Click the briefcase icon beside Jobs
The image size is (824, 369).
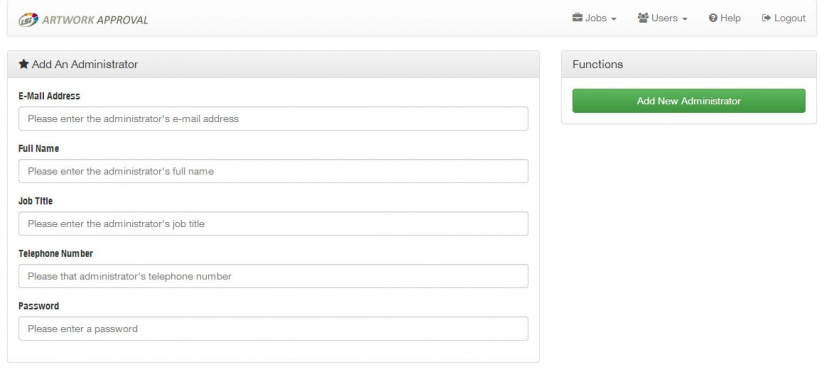click(578, 18)
